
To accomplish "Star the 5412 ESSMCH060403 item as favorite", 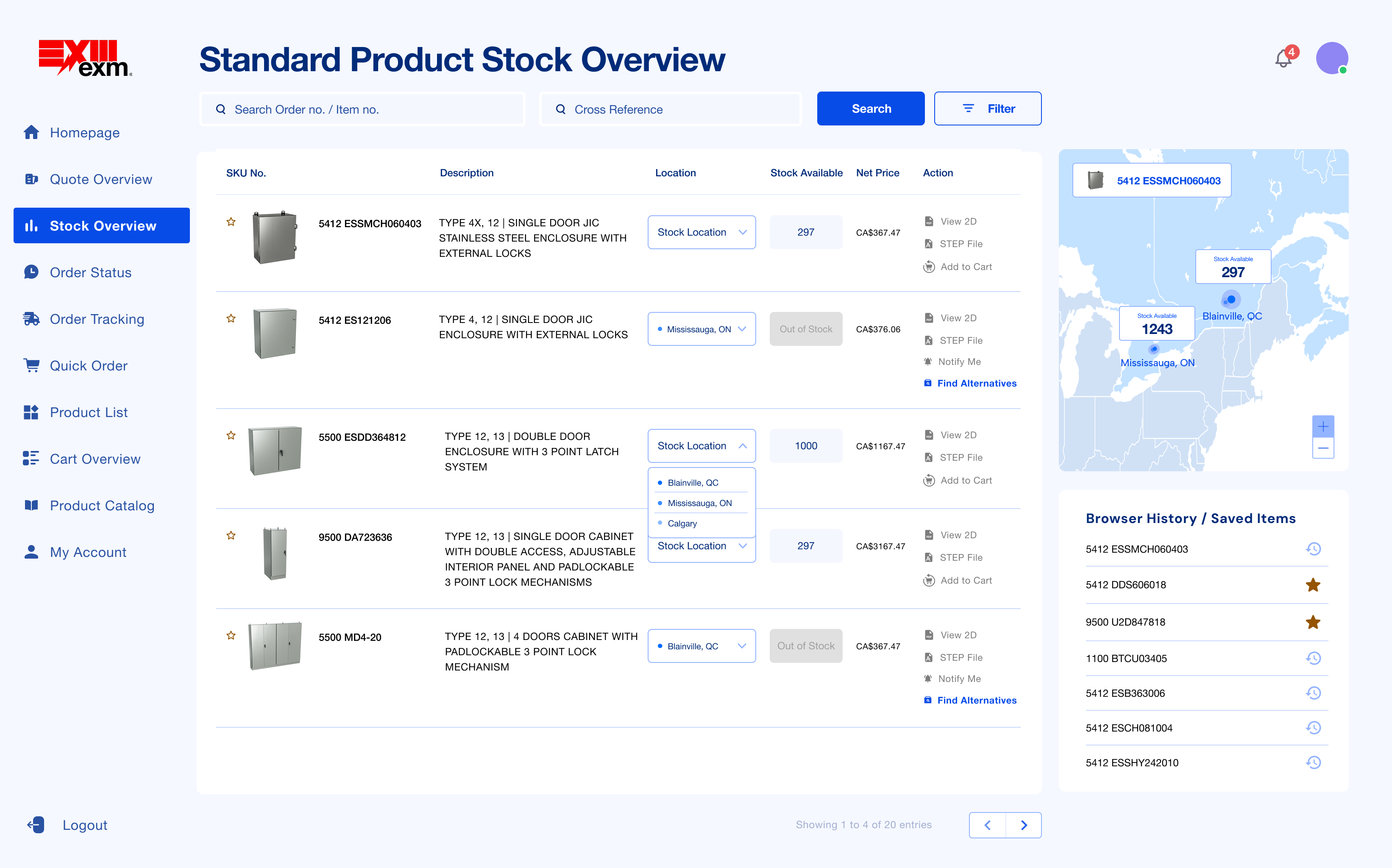I will 231,222.
